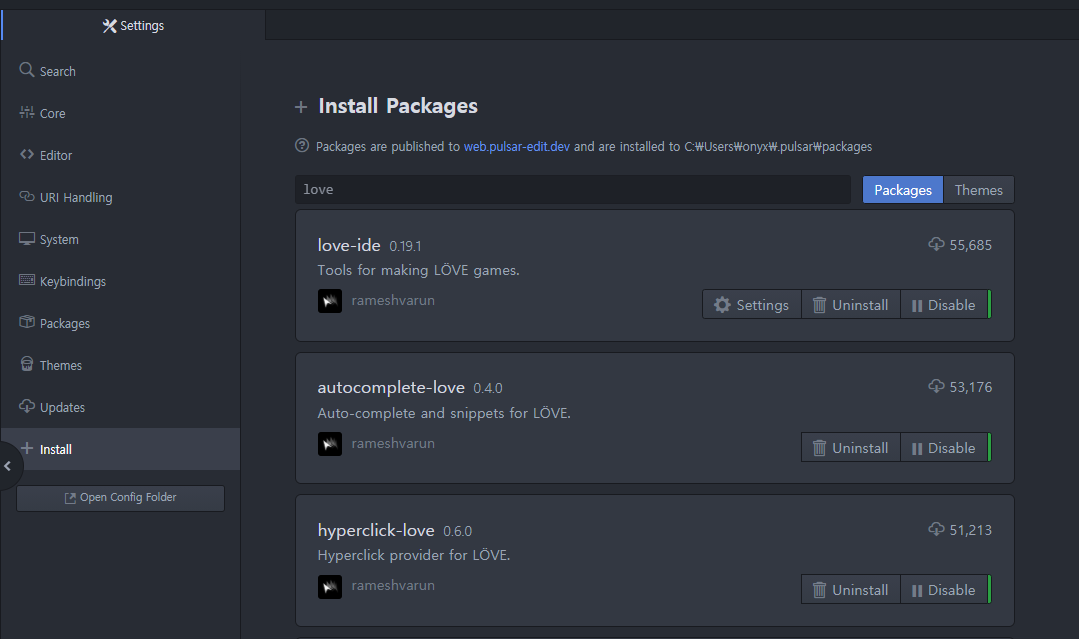Image resolution: width=1079 pixels, height=639 pixels.
Task: Focus the package search field containing 'love'
Action: (573, 189)
